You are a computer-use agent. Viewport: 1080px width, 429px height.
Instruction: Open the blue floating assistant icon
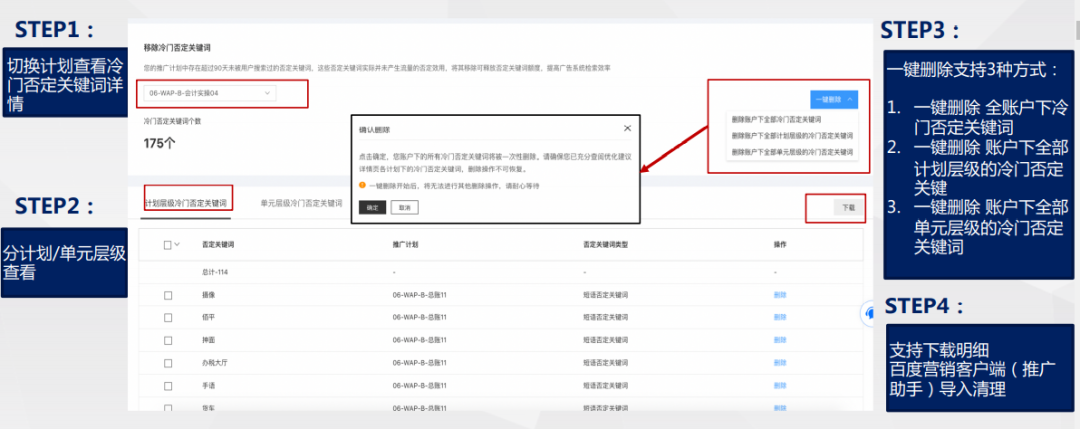click(869, 313)
